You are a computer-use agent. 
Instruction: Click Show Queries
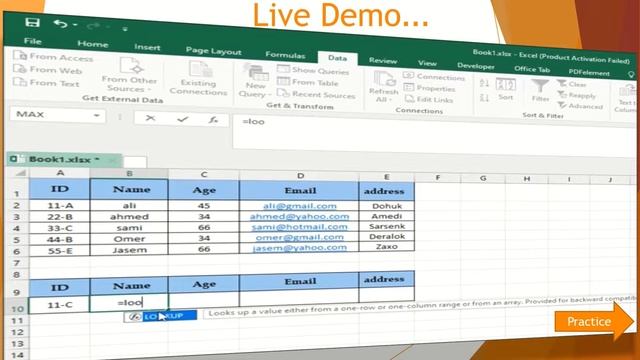click(x=313, y=70)
